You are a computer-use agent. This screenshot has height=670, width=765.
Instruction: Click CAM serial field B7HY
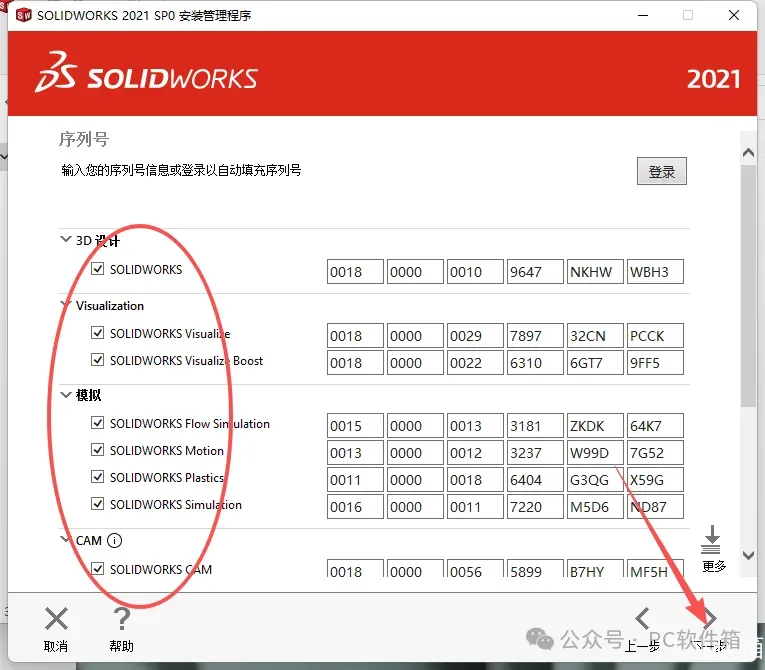pos(595,568)
